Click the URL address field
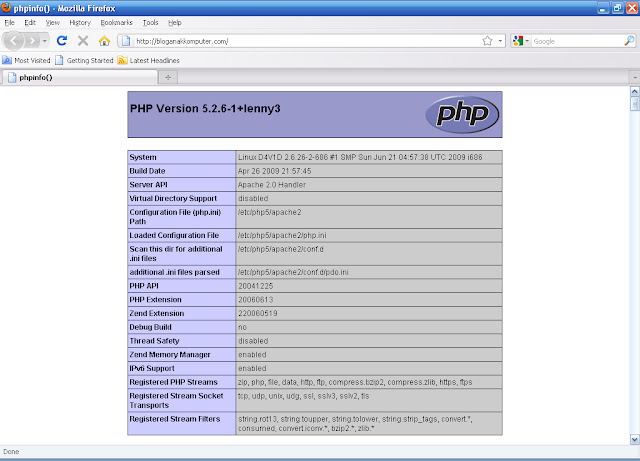The height and width of the screenshot is (461, 640). pyautogui.click(x=306, y=41)
